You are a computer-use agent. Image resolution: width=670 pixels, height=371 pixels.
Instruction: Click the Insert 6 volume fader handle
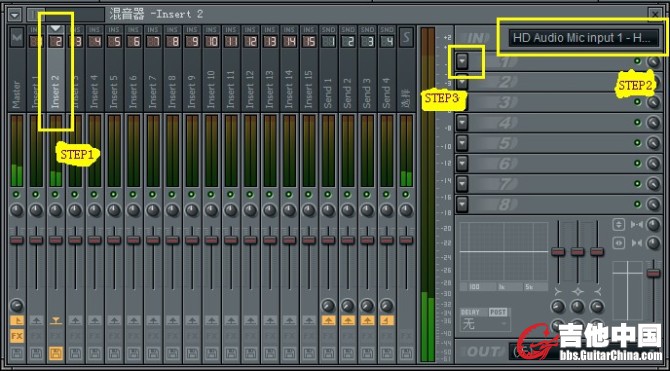click(133, 240)
